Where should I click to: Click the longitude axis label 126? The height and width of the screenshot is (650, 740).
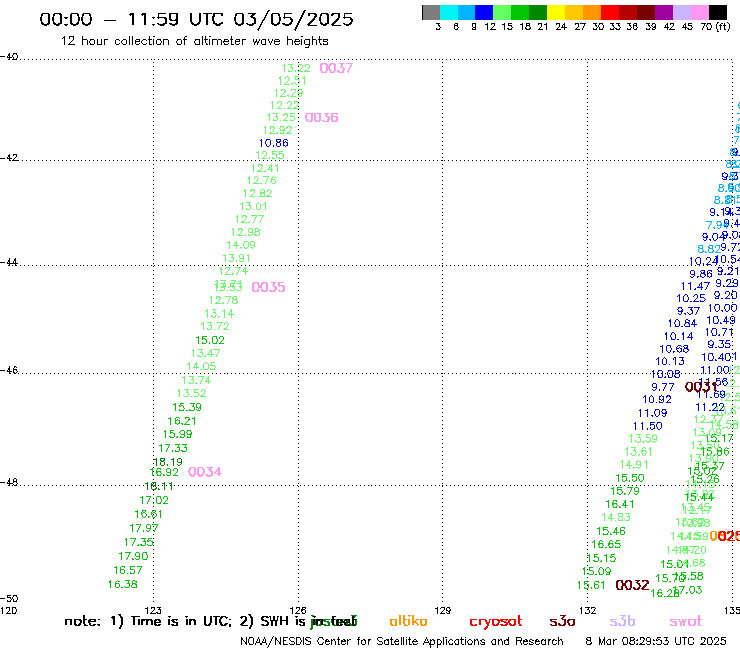(298, 610)
